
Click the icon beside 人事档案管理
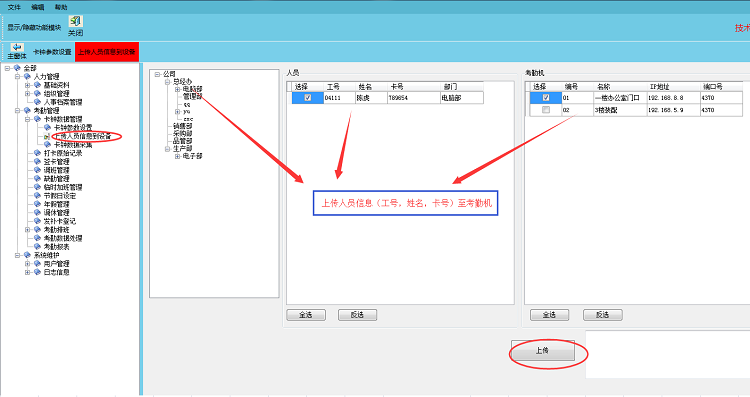[x=37, y=102]
